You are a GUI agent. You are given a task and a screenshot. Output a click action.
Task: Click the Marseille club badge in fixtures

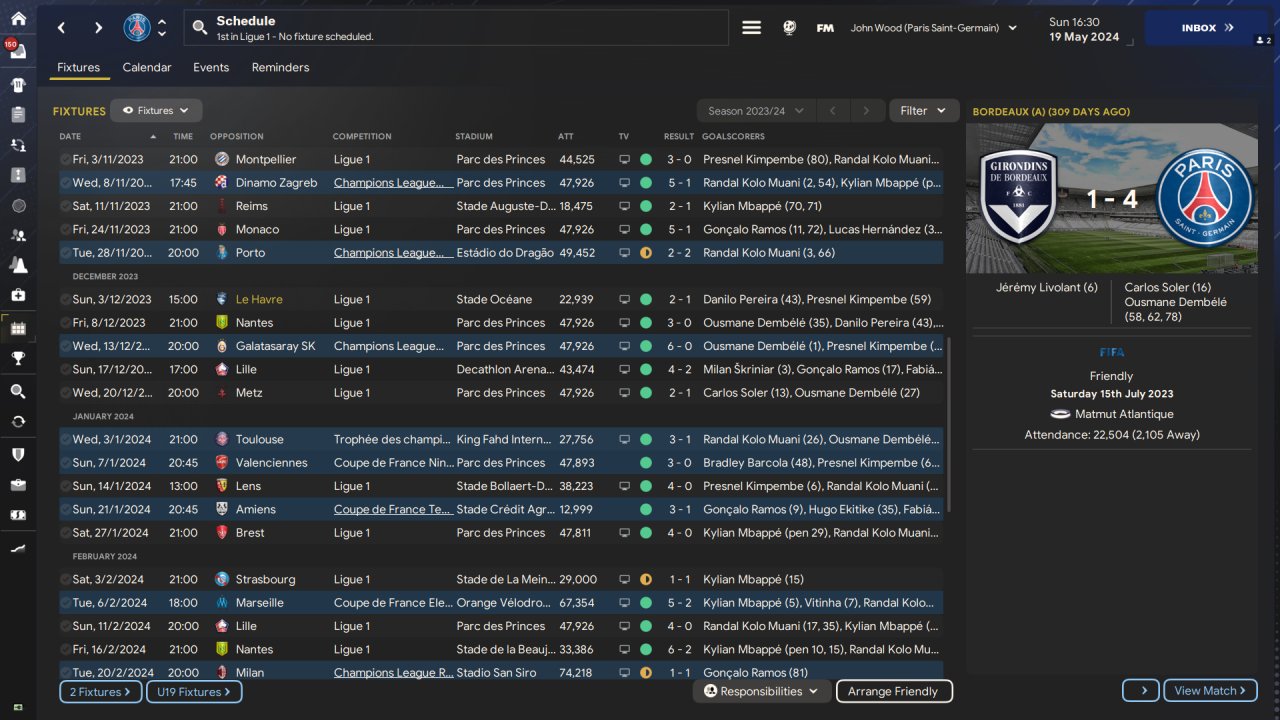pos(222,603)
